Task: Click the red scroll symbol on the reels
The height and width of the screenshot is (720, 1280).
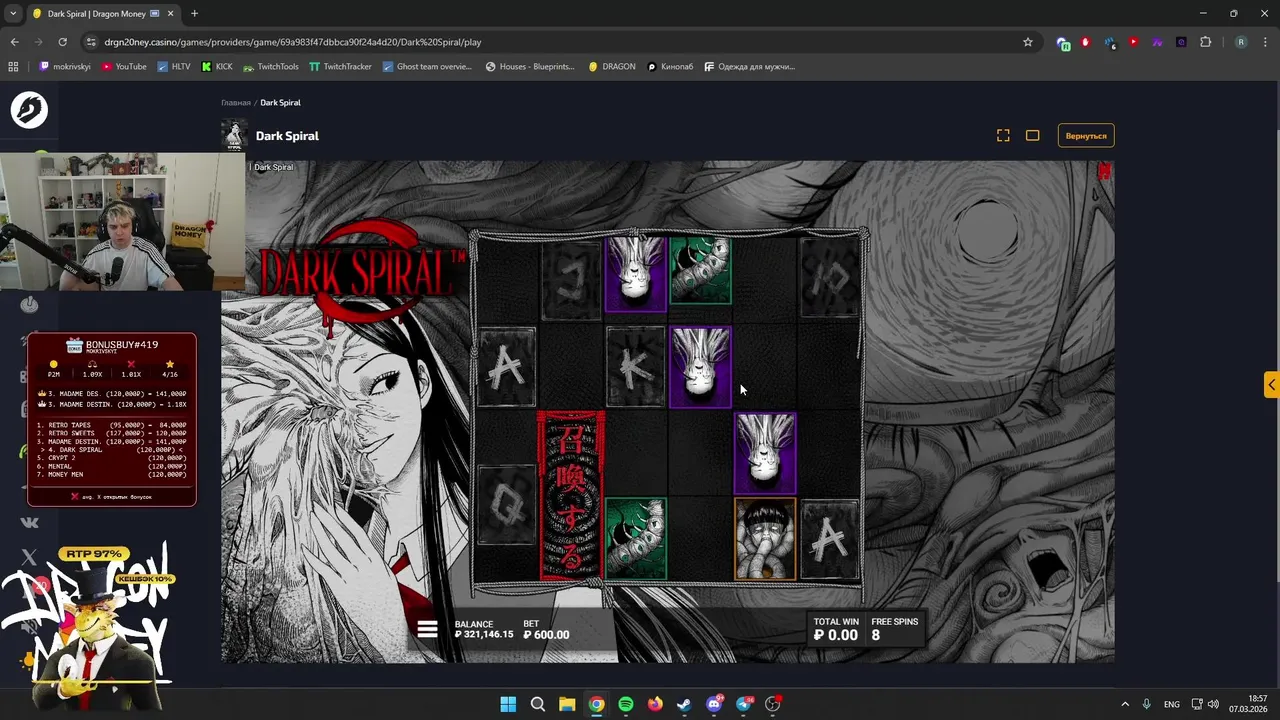Action: click(x=571, y=495)
